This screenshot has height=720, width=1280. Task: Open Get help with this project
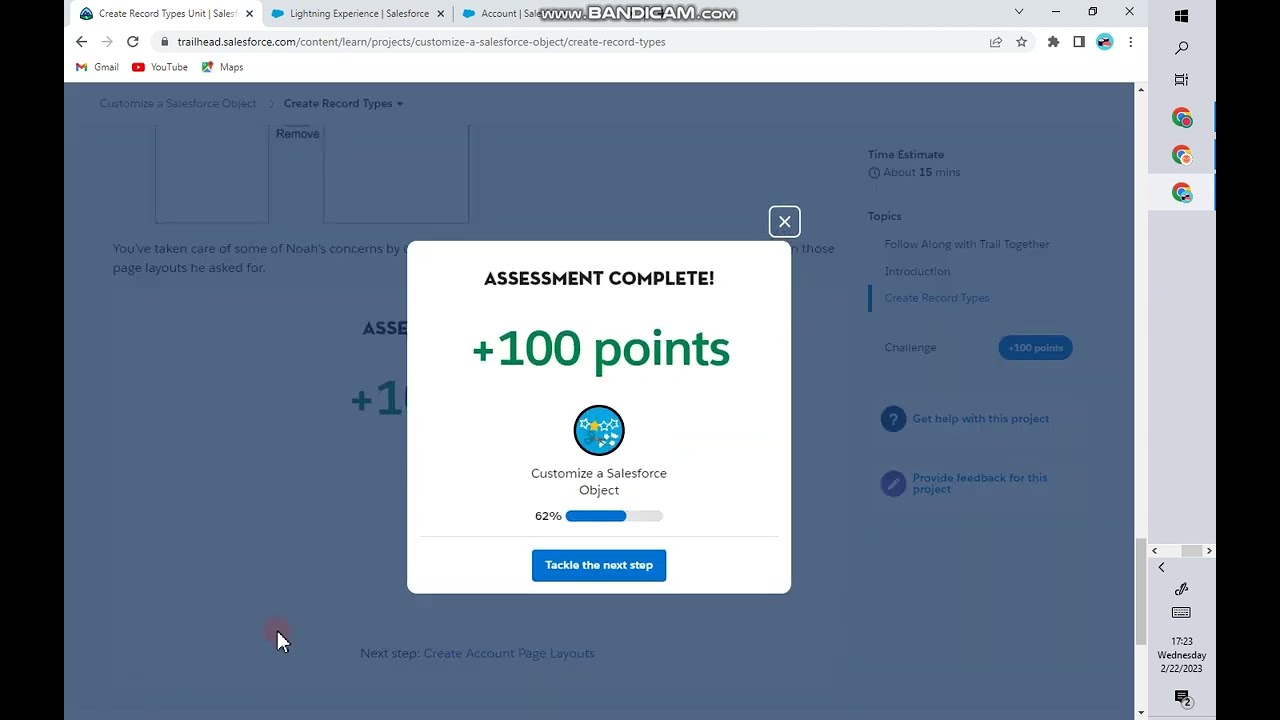[x=981, y=419]
